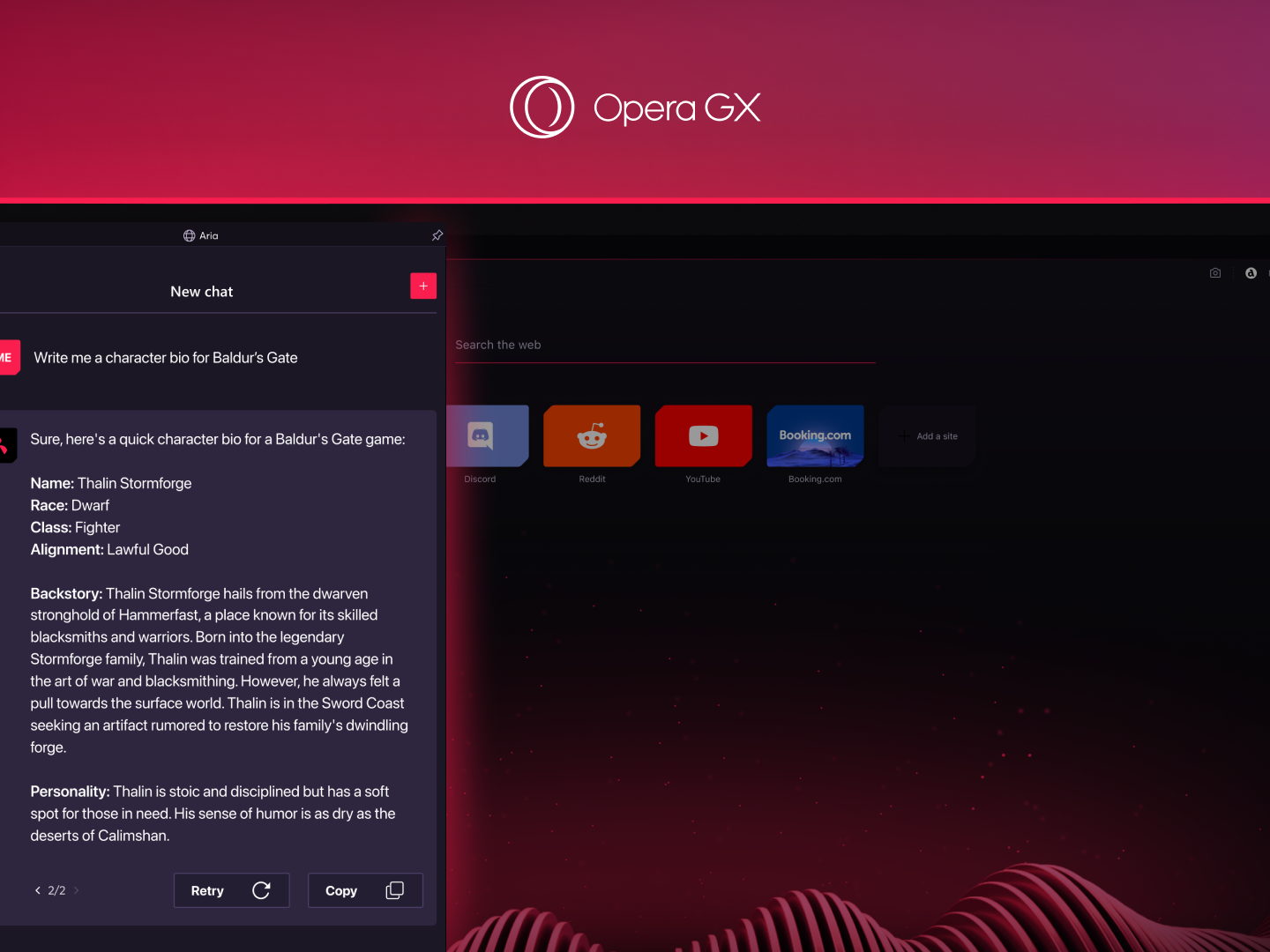Click the Personality heading text
Image resolution: width=1270 pixels, height=952 pixels.
click(70, 792)
